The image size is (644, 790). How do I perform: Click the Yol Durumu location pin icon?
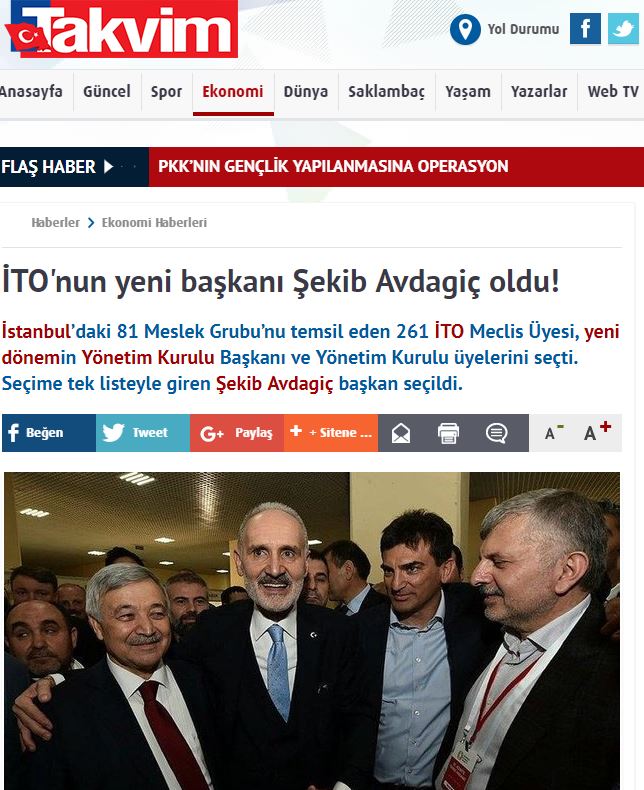tap(465, 29)
